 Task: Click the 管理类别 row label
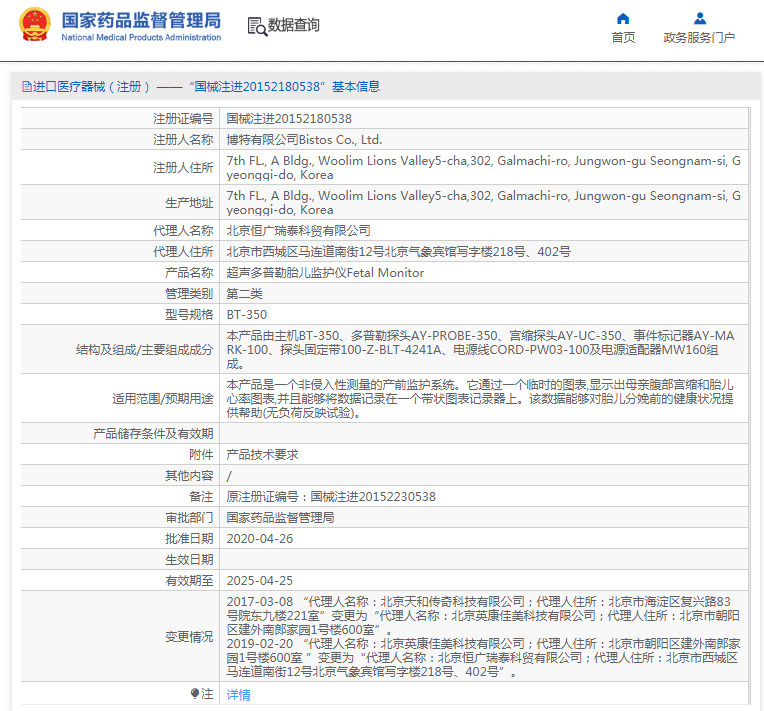(x=189, y=293)
